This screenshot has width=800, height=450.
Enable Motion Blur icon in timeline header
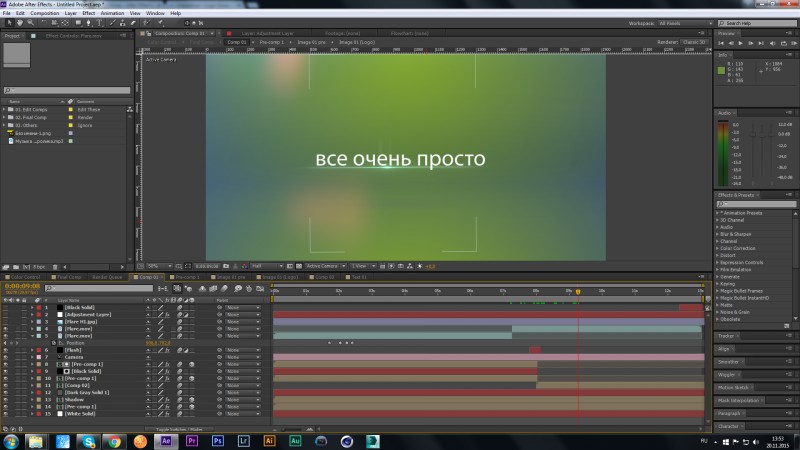point(224,288)
